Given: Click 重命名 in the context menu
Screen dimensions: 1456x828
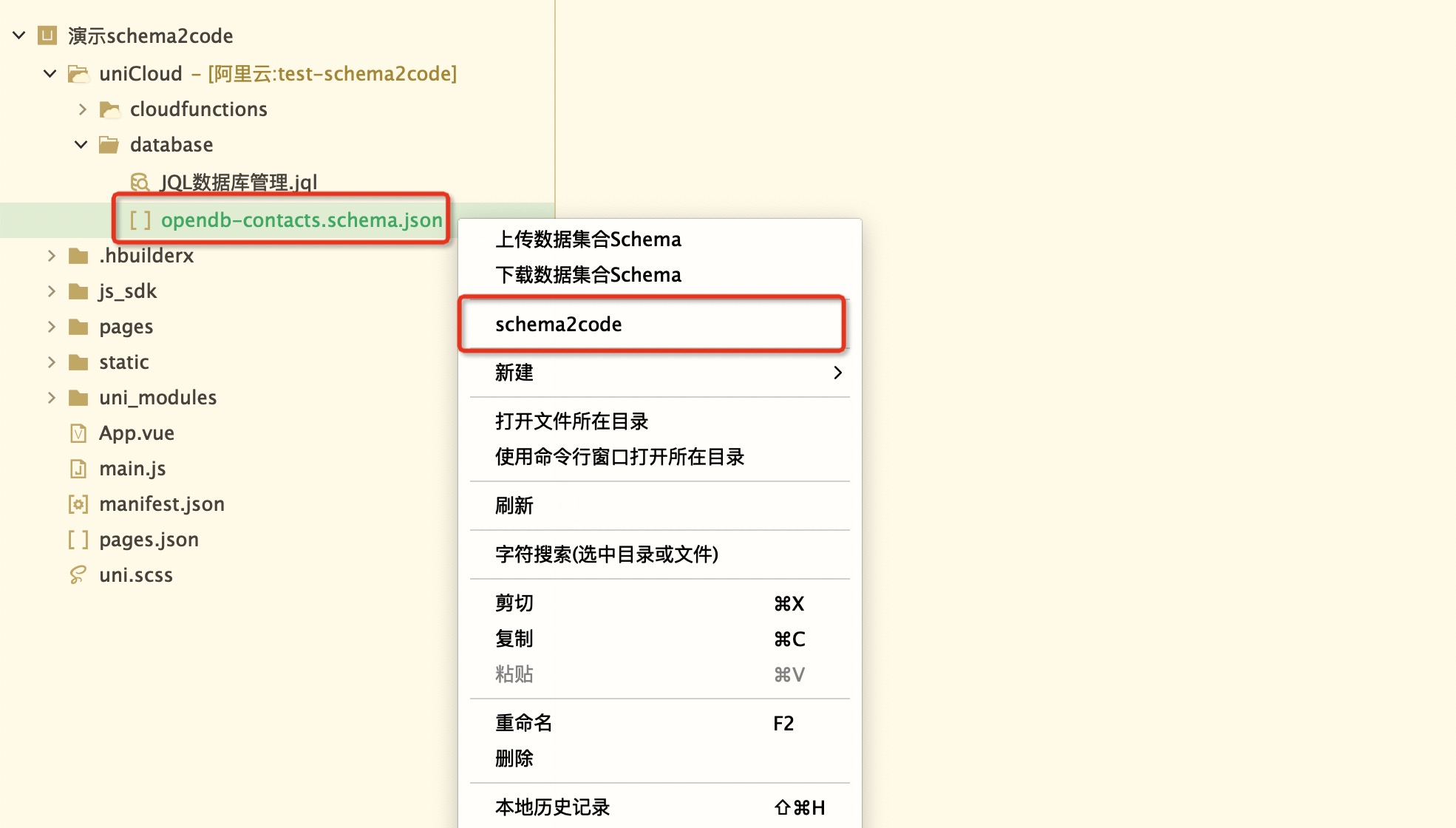Looking at the screenshot, I should [524, 723].
